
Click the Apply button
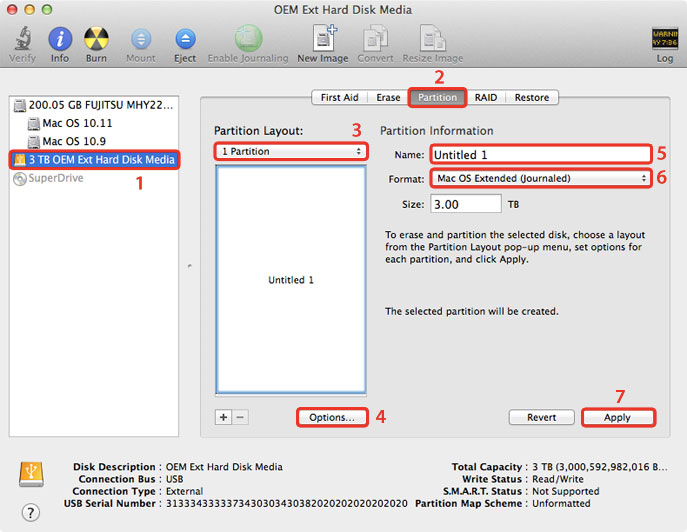(x=618, y=417)
